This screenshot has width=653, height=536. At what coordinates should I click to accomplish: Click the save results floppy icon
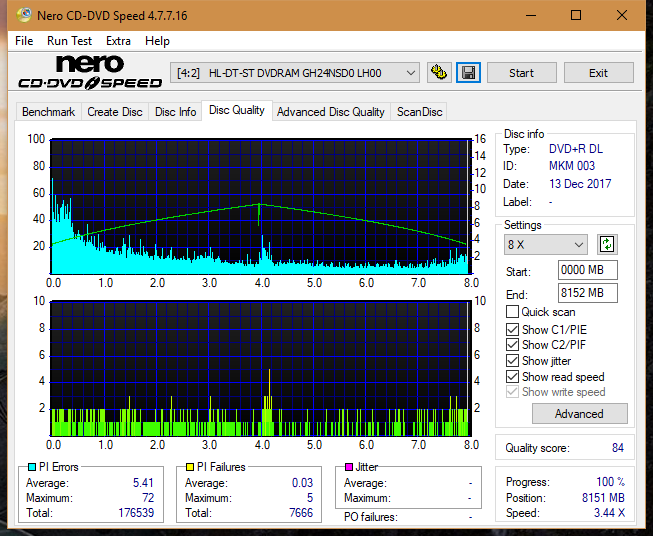point(469,73)
